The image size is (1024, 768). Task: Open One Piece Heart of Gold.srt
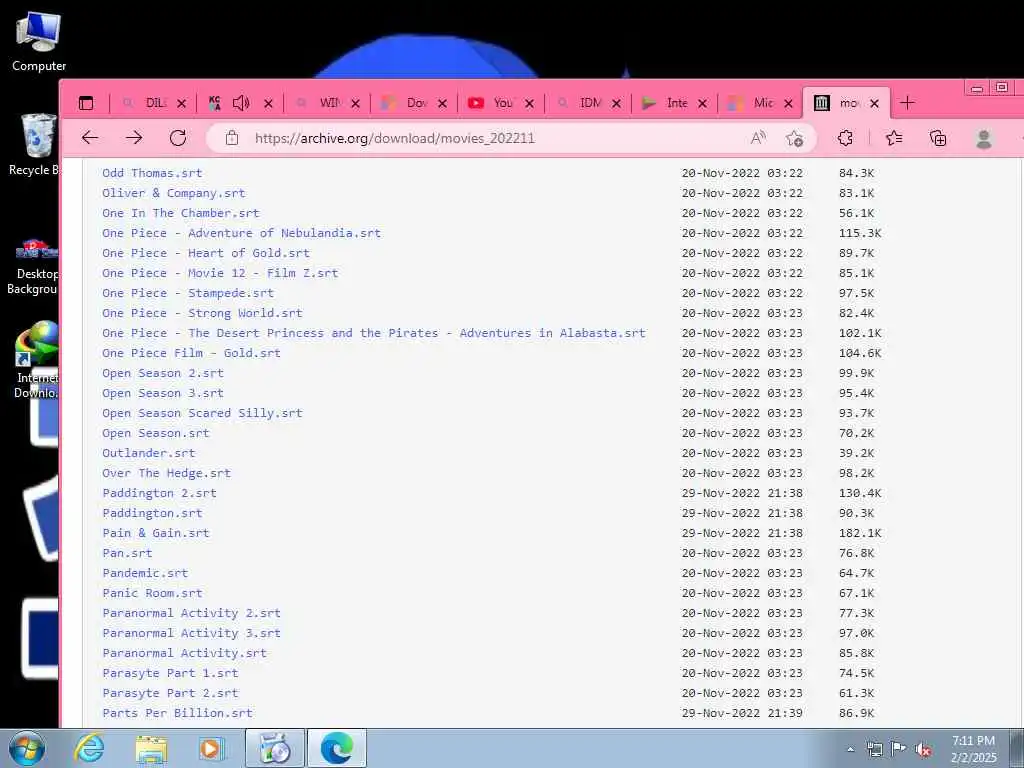(206, 253)
